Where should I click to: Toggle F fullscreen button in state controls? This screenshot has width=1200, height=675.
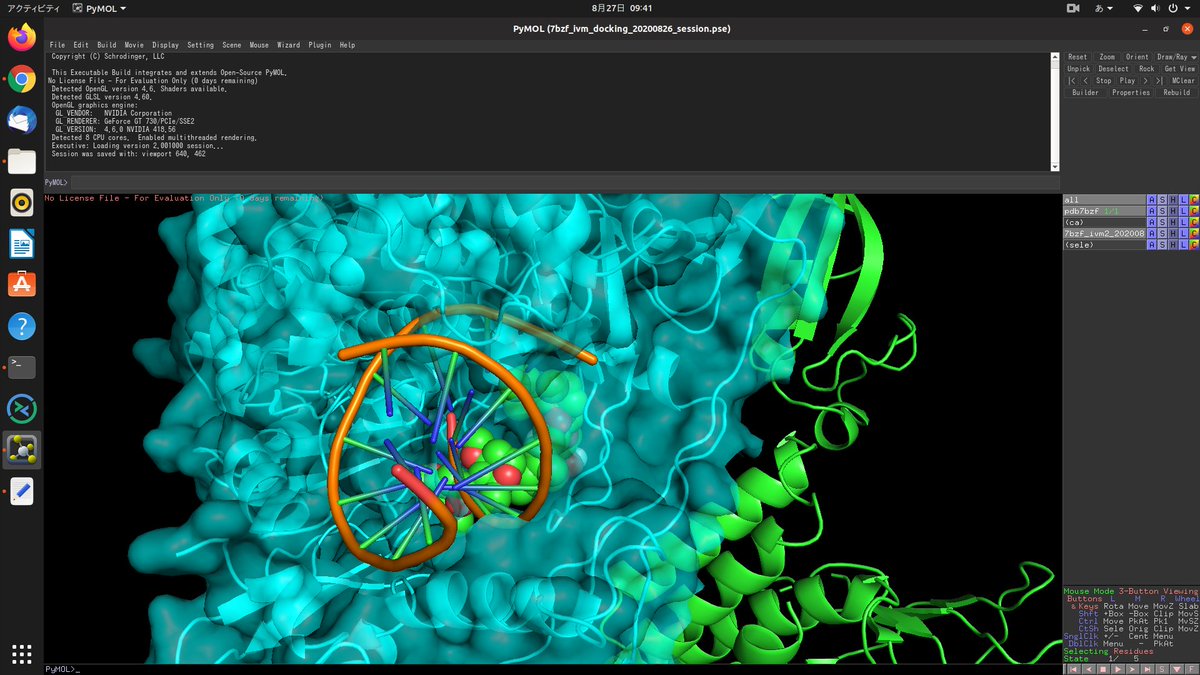pos(1192,668)
